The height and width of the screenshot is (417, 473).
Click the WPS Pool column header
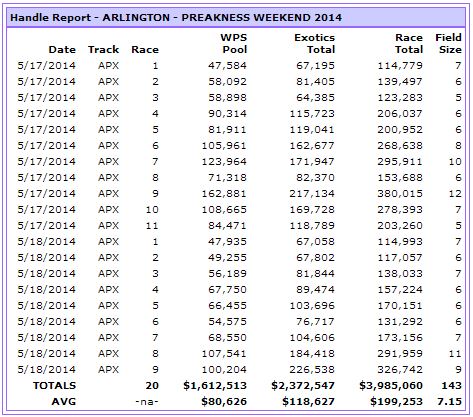coord(233,44)
